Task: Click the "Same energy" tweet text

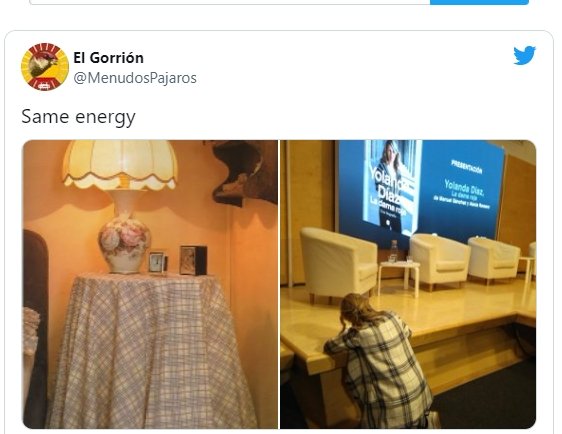Action: tap(78, 117)
